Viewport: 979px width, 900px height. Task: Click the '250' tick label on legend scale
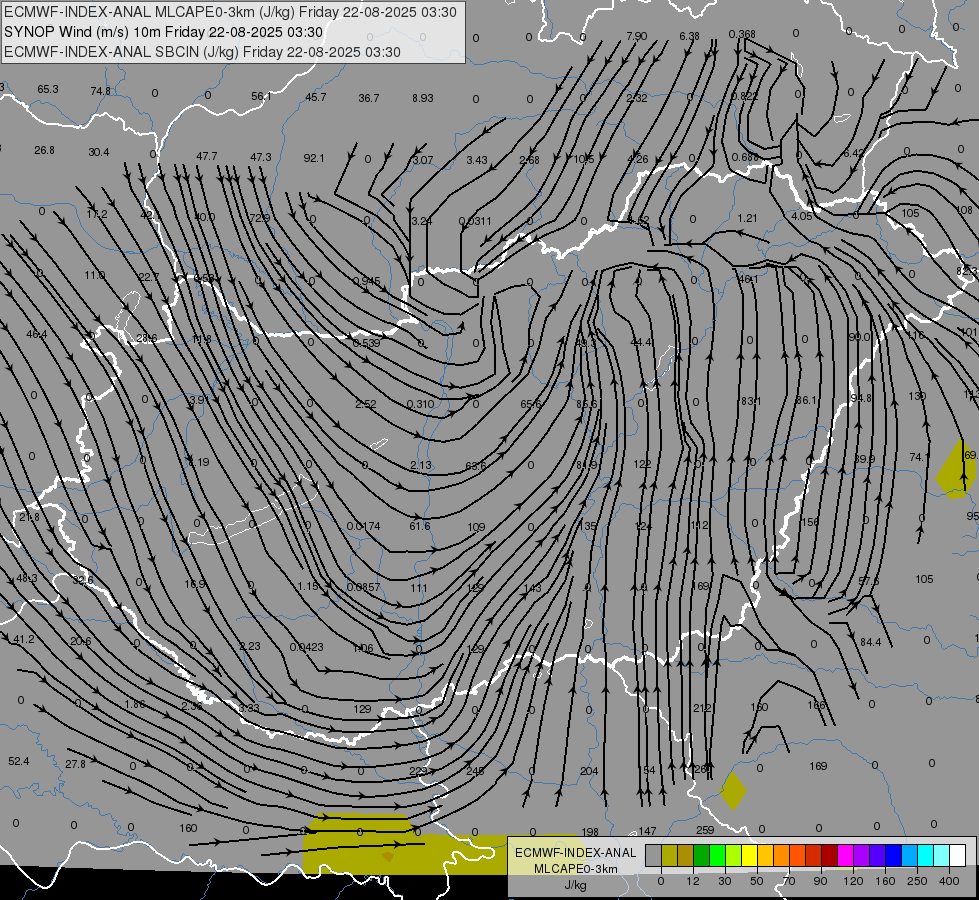[917, 881]
